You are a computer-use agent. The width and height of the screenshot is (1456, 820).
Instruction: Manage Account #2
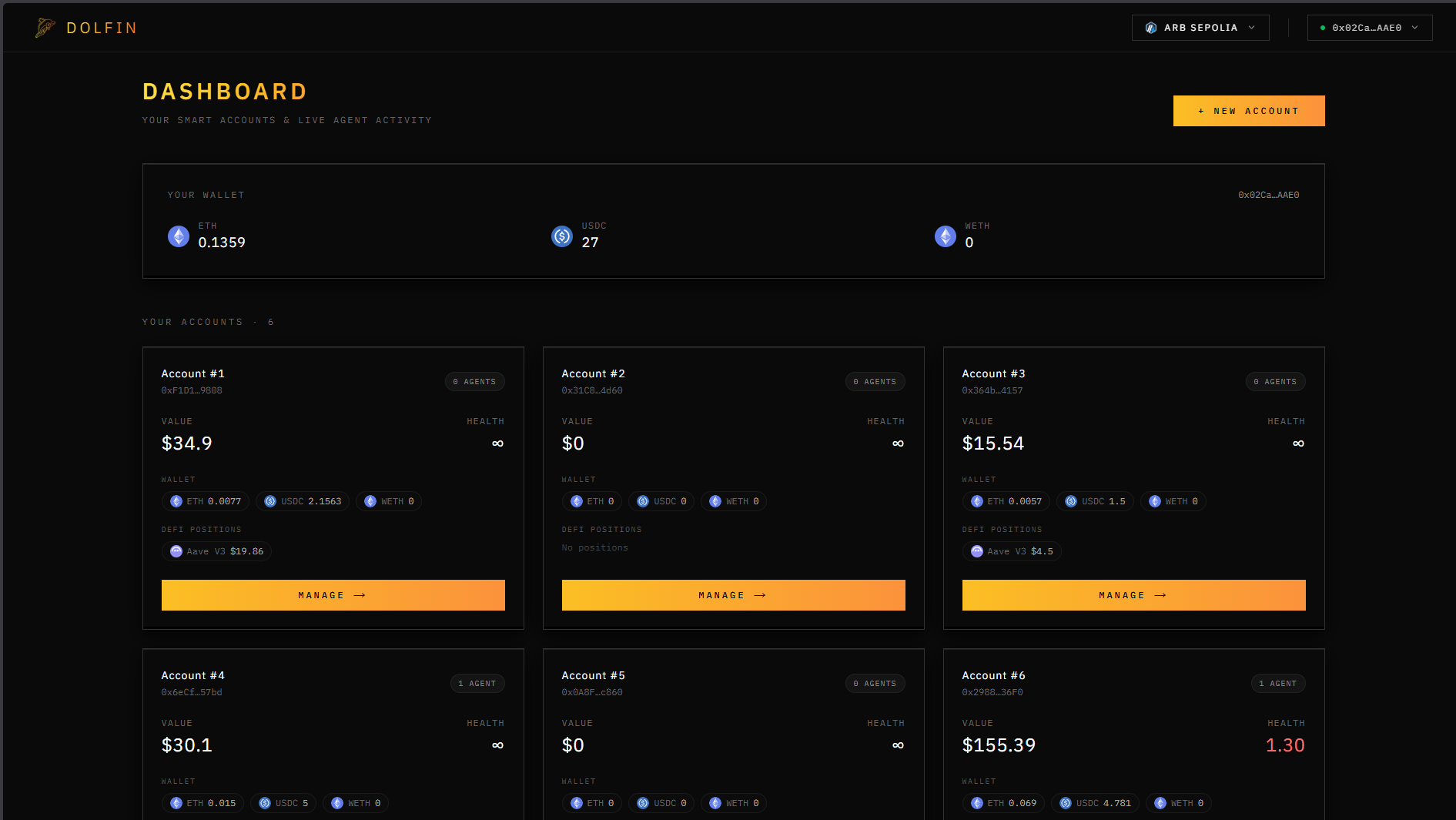pyautogui.click(x=734, y=595)
